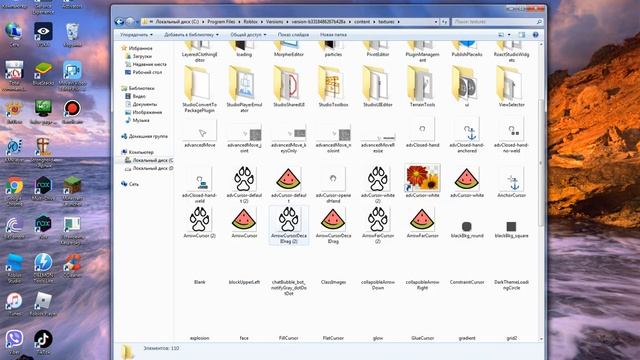Click the TikTok desktop icon
640x360 pixels.
click(x=43, y=342)
